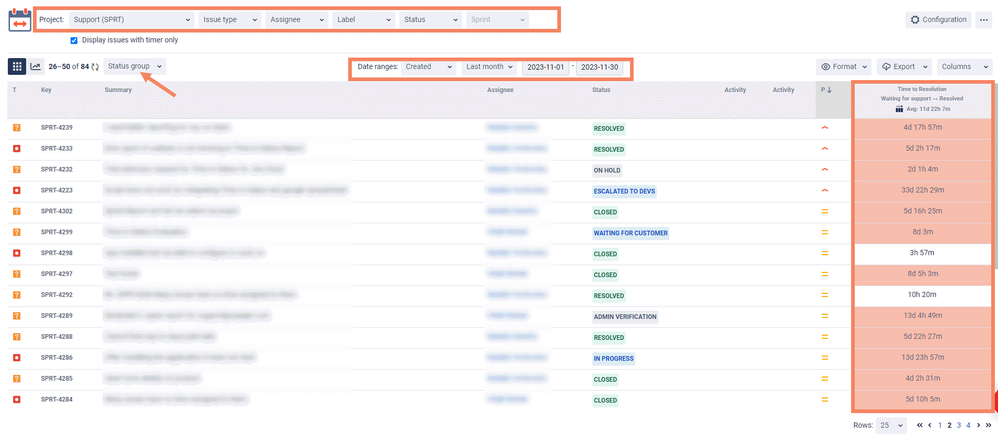
Task: Go to previous page of results
Action: pyautogui.click(x=930, y=425)
